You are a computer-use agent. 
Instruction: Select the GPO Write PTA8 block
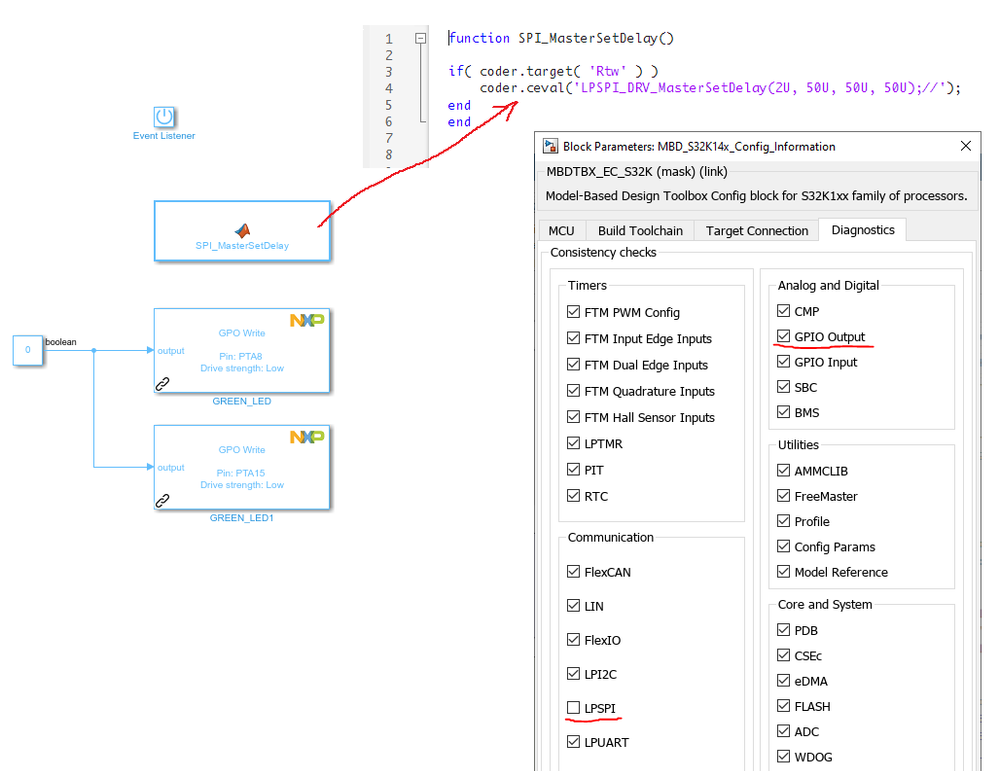click(242, 350)
